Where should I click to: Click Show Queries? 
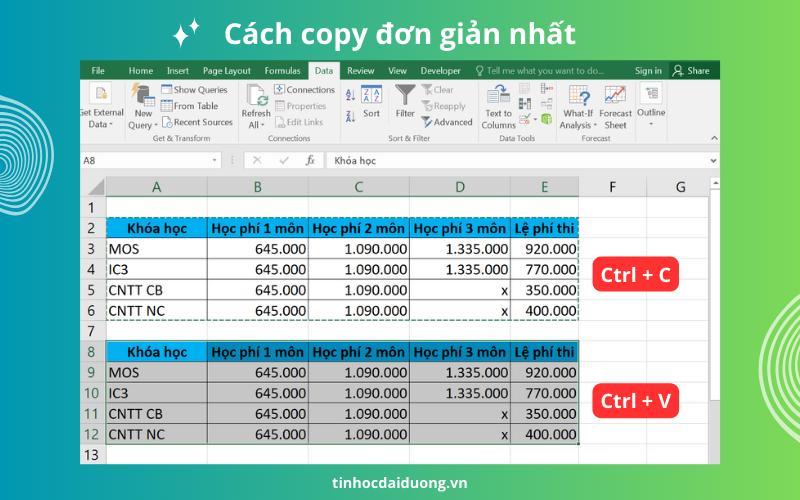[x=194, y=89]
